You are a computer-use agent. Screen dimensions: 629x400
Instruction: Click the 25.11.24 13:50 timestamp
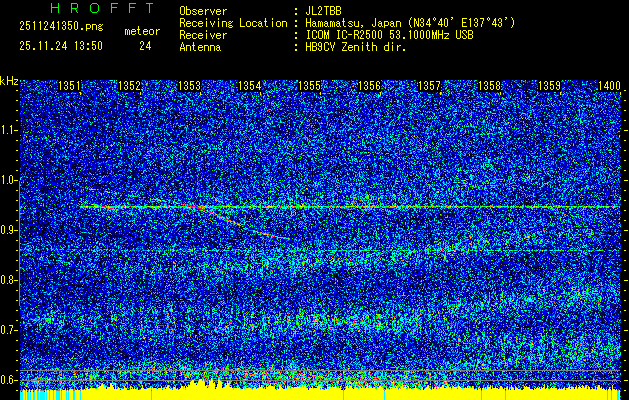61,46
